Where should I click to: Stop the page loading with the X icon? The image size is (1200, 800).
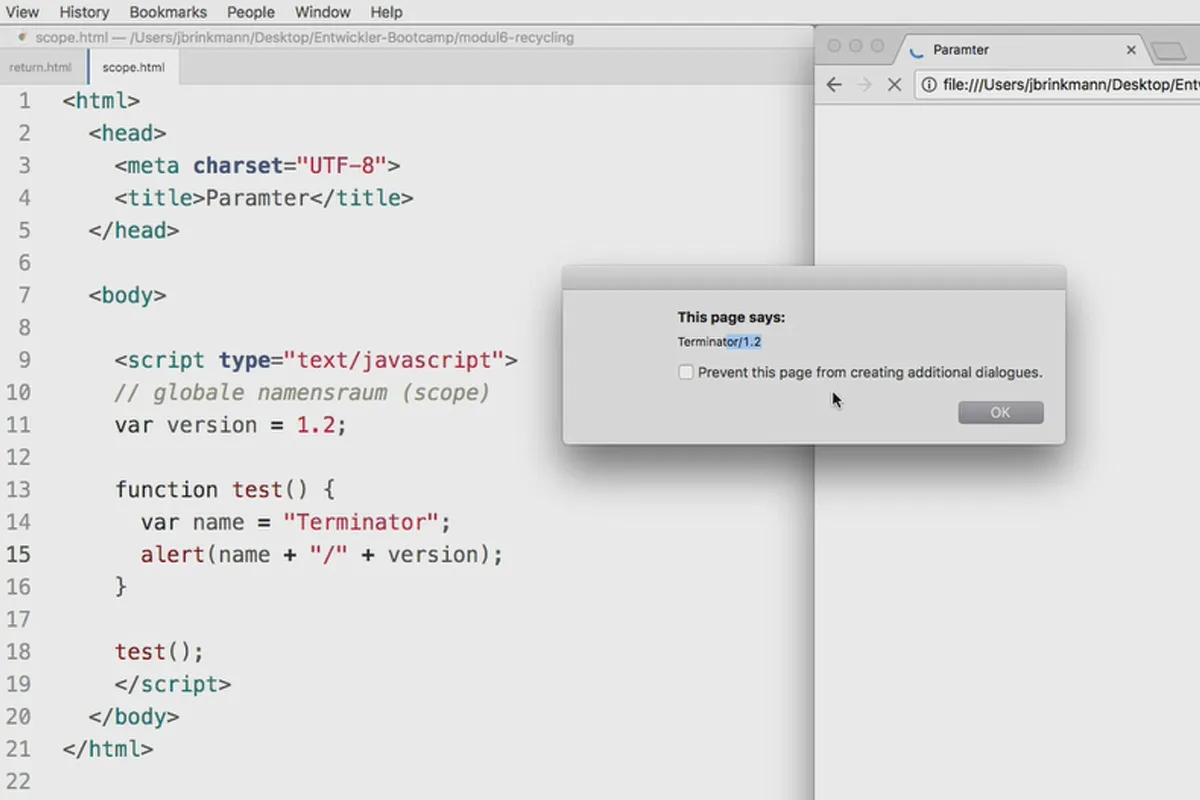pyautogui.click(x=895, y=85)
